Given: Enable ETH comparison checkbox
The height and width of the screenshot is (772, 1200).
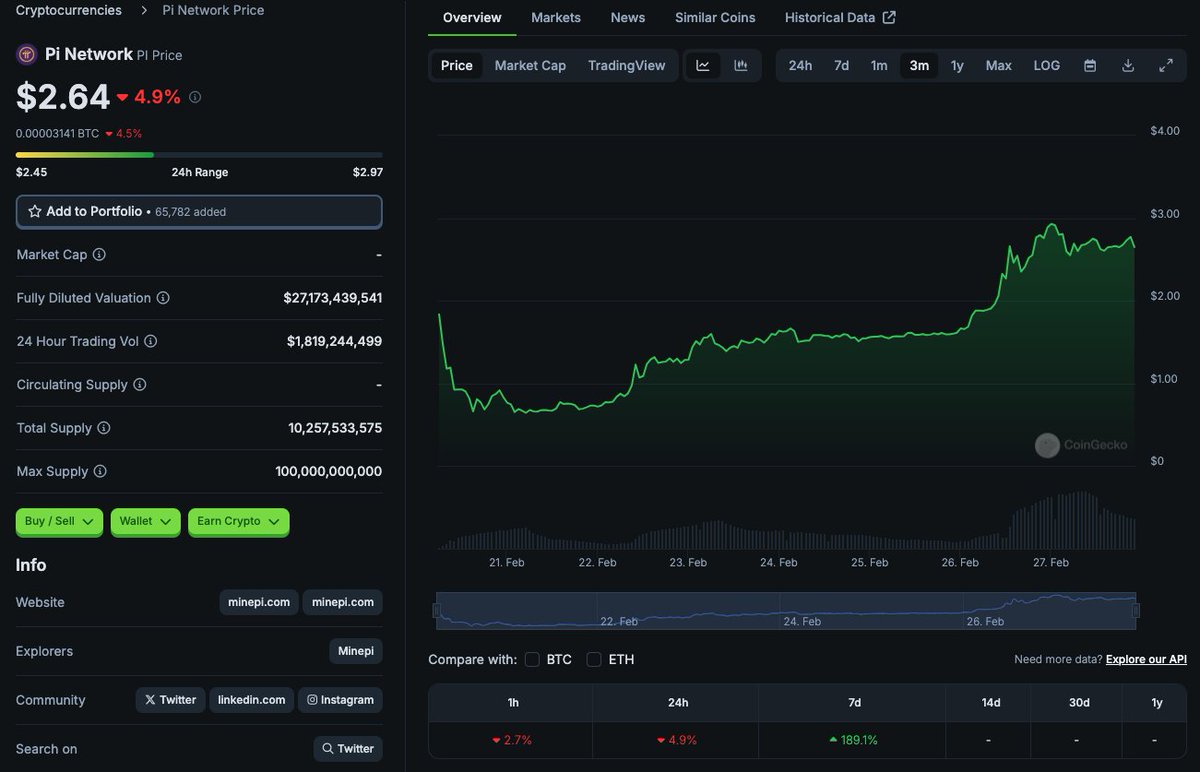Looking at the screenshot, I should click(594, 659).
